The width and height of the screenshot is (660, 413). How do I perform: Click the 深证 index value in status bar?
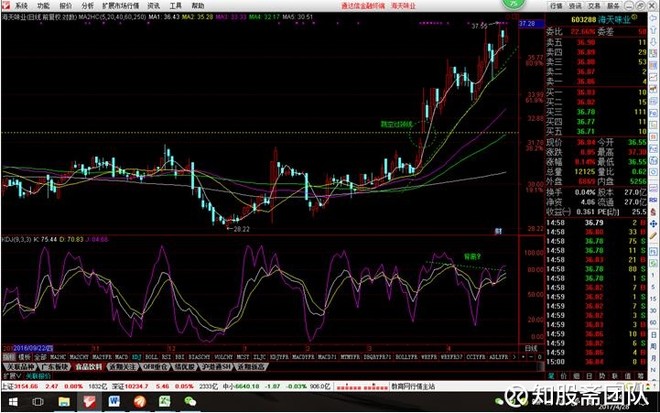pyautogui.click(x=136, y=386)
